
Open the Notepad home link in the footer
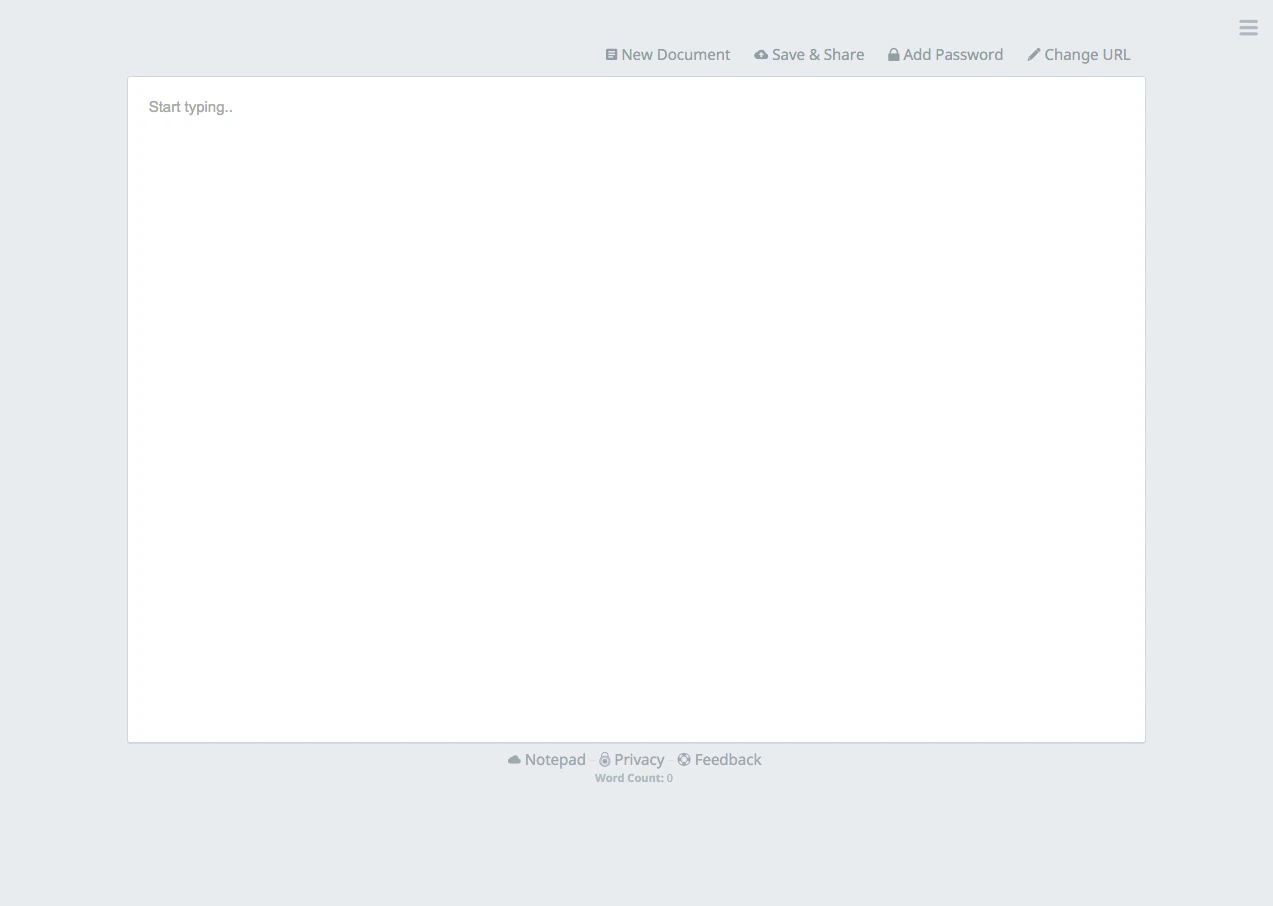click(x=555, y=759)
